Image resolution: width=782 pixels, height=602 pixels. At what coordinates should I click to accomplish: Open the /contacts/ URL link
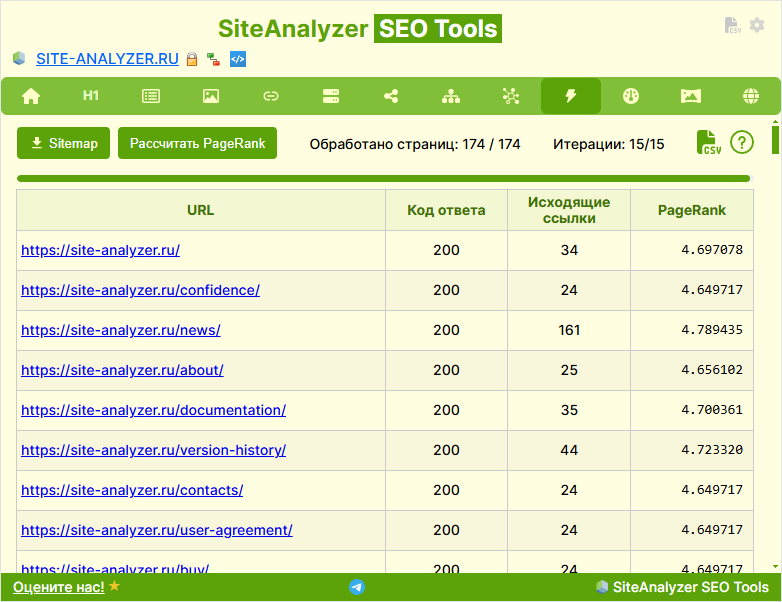[132, 490]
